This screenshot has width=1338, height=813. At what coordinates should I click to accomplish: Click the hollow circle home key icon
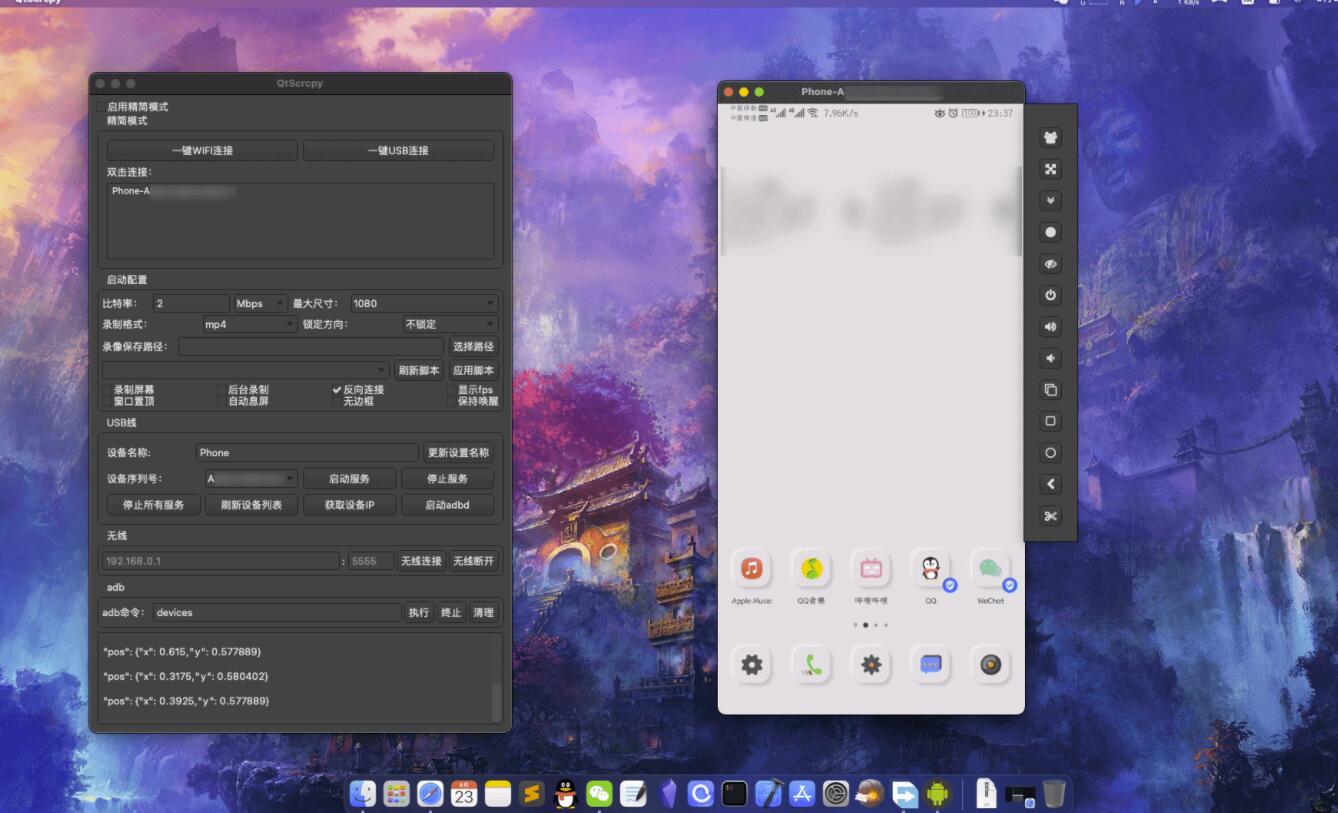point(1050,453)
